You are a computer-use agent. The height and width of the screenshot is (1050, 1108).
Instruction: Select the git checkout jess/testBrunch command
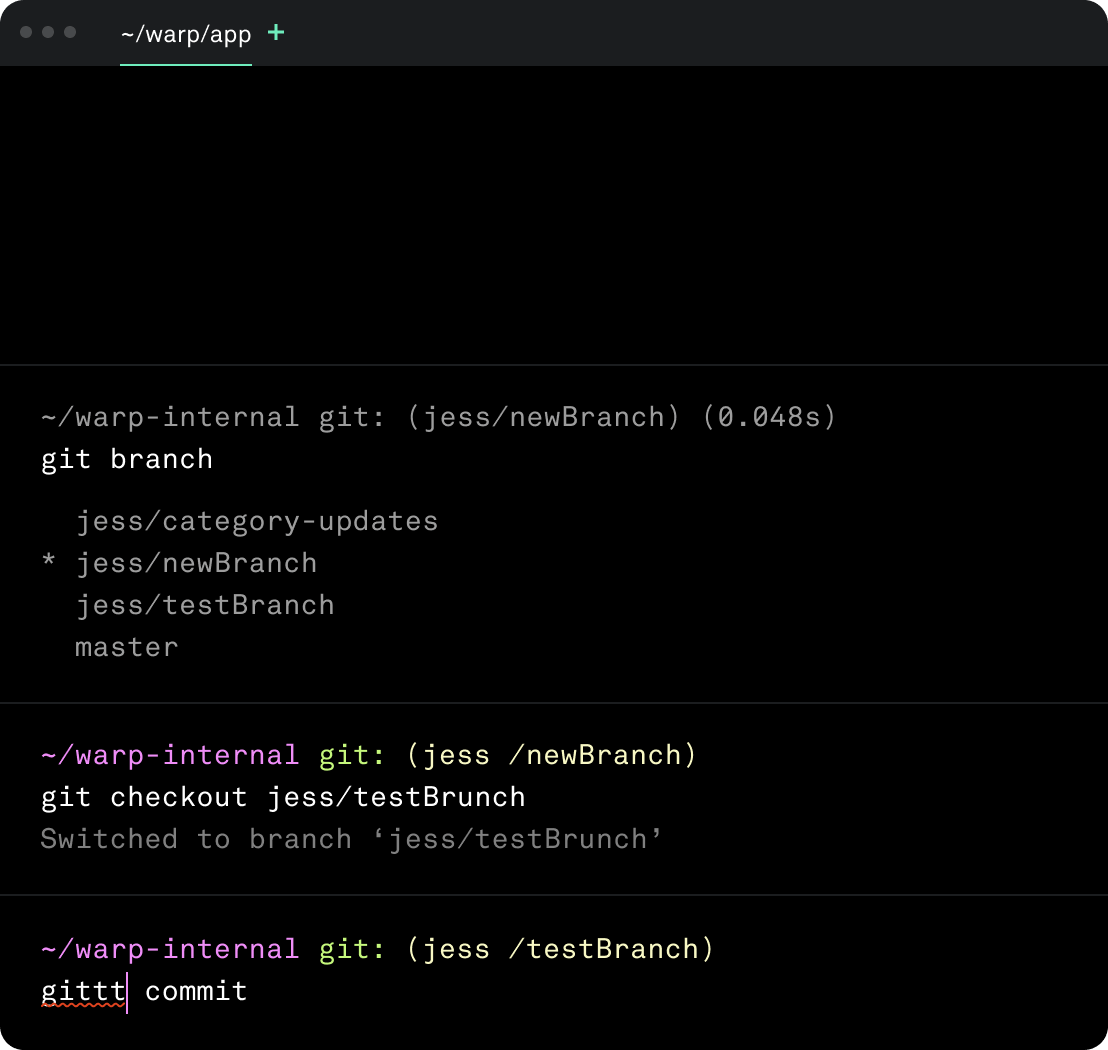pyautogui.click(x=282, y=797)
